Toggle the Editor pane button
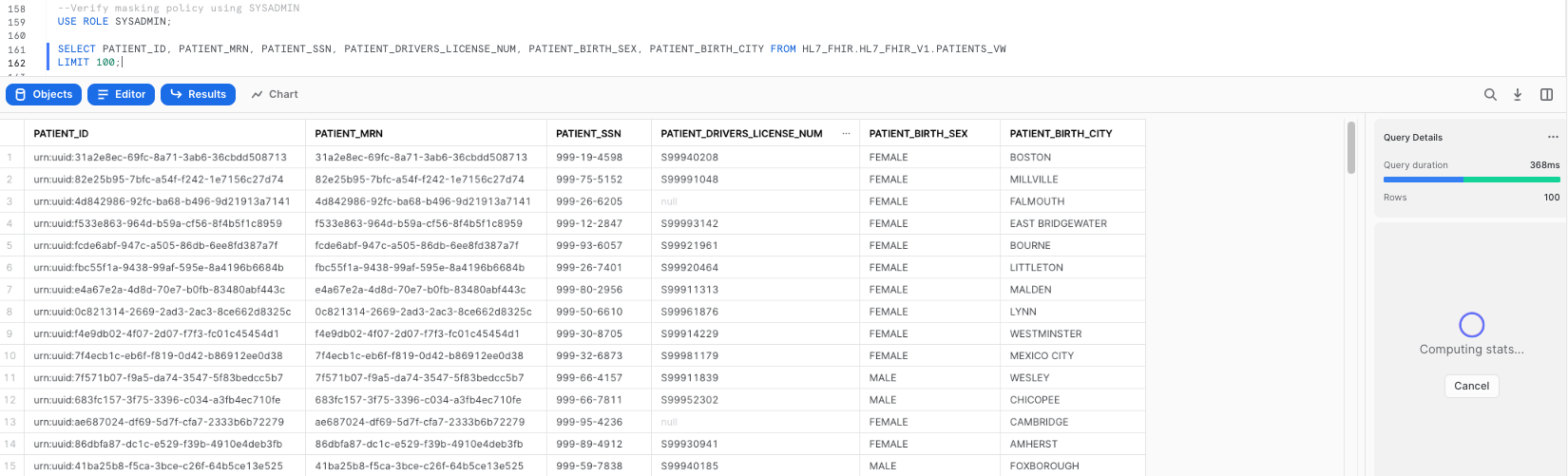Viewport: 1568px width, 476px height. (121, 94)
